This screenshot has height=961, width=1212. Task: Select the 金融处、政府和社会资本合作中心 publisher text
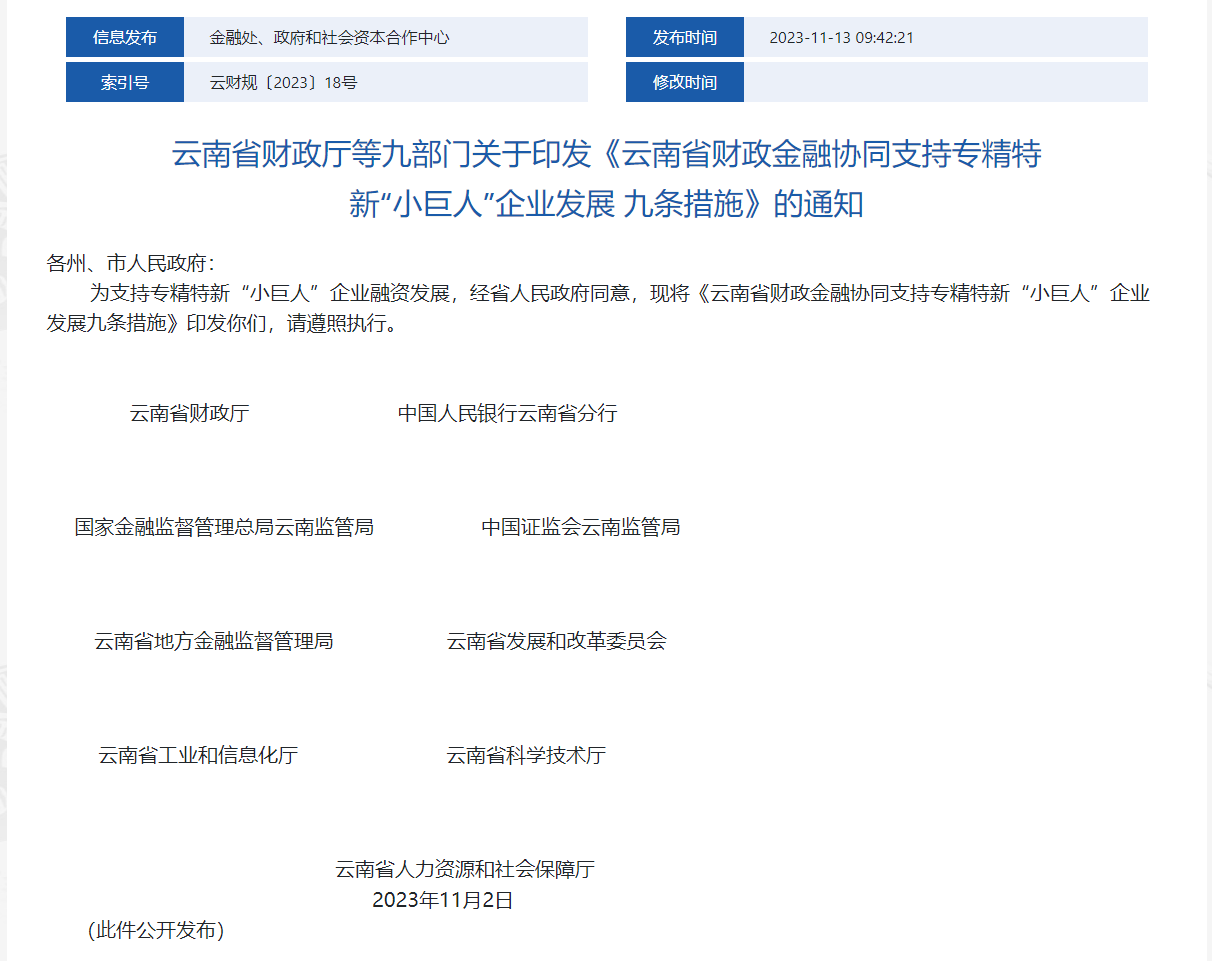[x=329, y=38]
